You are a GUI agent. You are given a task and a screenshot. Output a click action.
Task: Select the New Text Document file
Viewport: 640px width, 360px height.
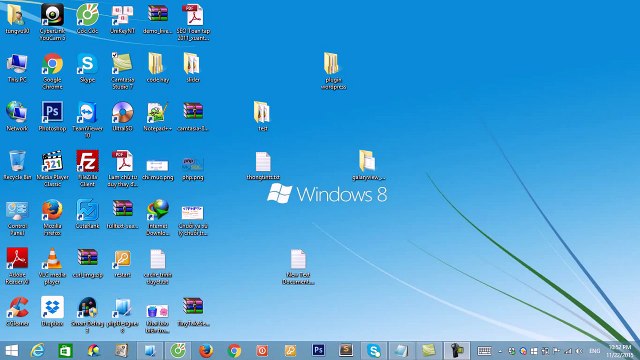[x=298, y=266]
